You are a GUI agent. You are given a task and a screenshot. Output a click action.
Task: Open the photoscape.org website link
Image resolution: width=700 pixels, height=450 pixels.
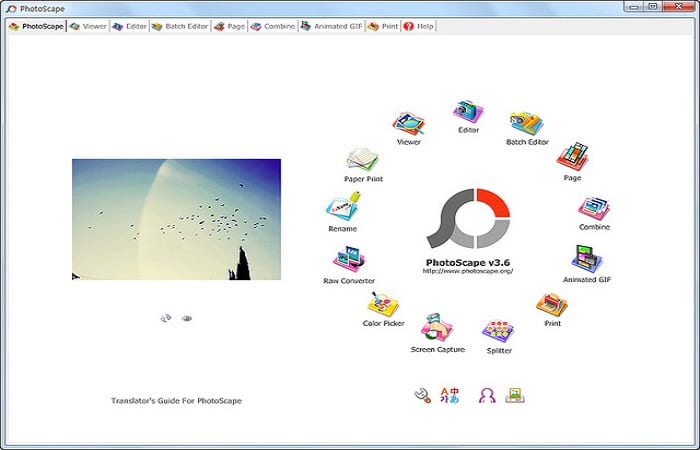pyautogui.click(x=468, y=271)
